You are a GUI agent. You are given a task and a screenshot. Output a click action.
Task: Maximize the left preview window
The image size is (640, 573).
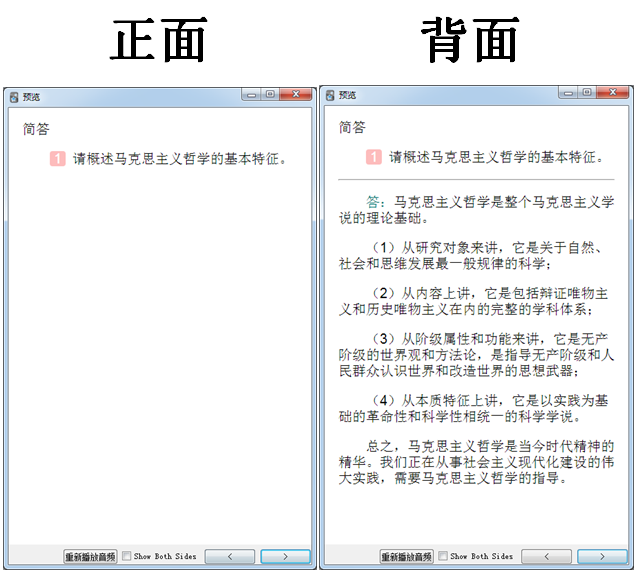pyautogui.click(x=270, y=94)
